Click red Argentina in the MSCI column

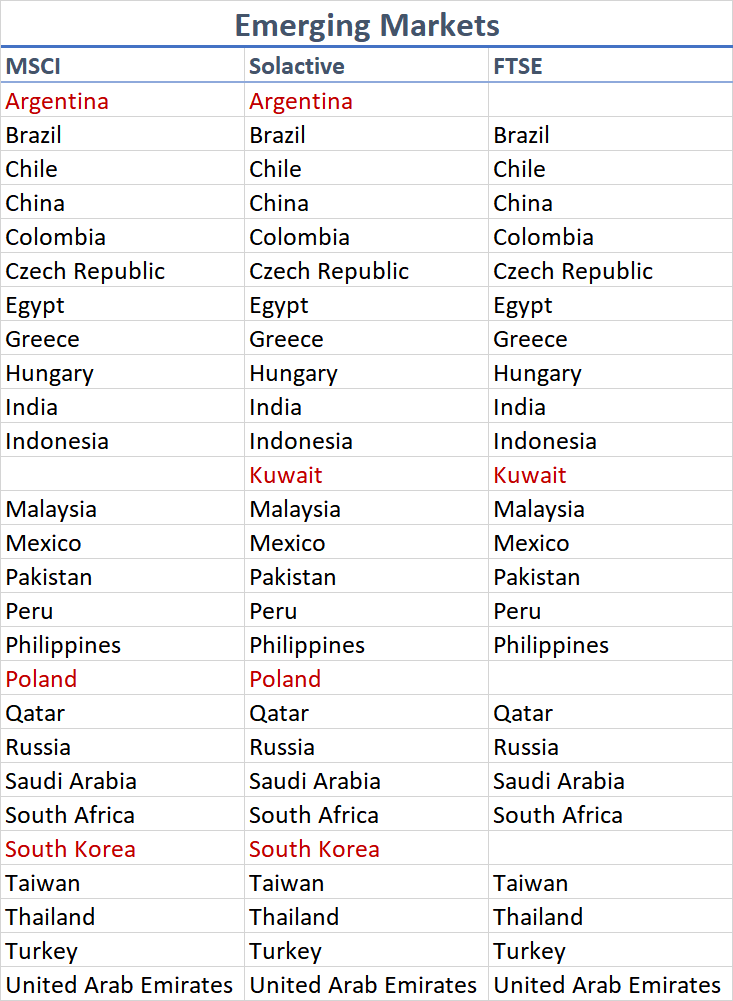57,101
